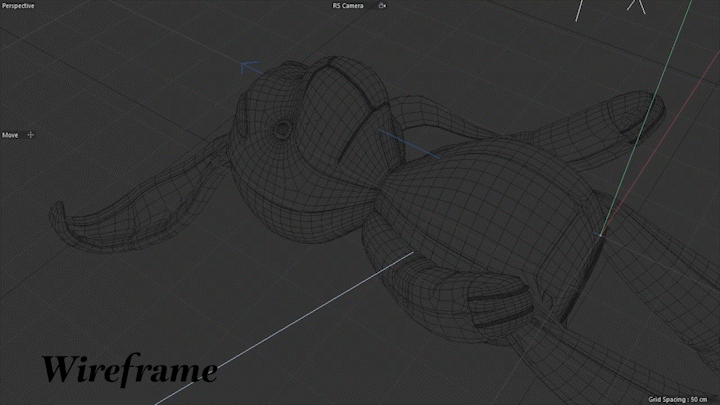720x405 pixels.
Task: Click the Move tool cross icon
Action: click(31, 135)
